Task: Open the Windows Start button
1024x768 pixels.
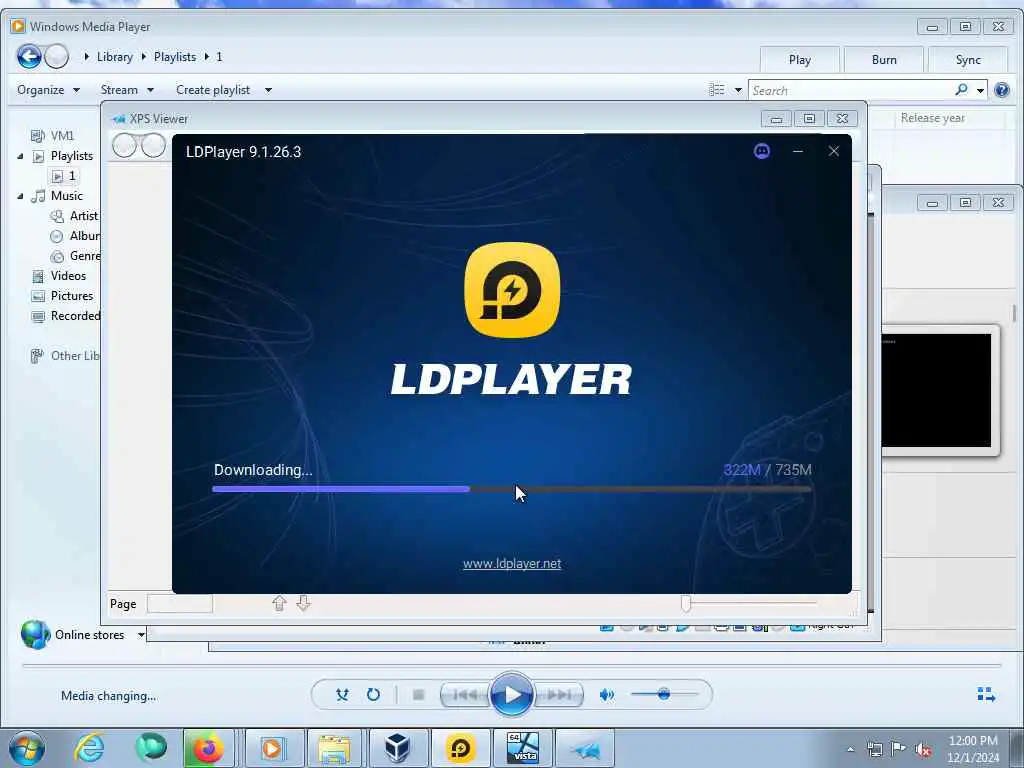Action: [27, 748]
